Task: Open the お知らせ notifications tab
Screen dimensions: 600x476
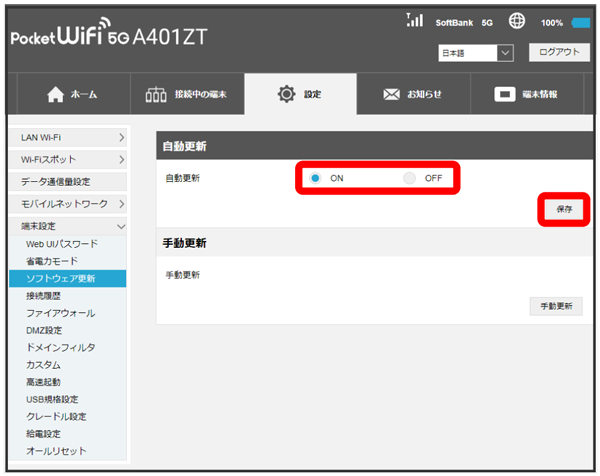Action: (x=413, y=94)
